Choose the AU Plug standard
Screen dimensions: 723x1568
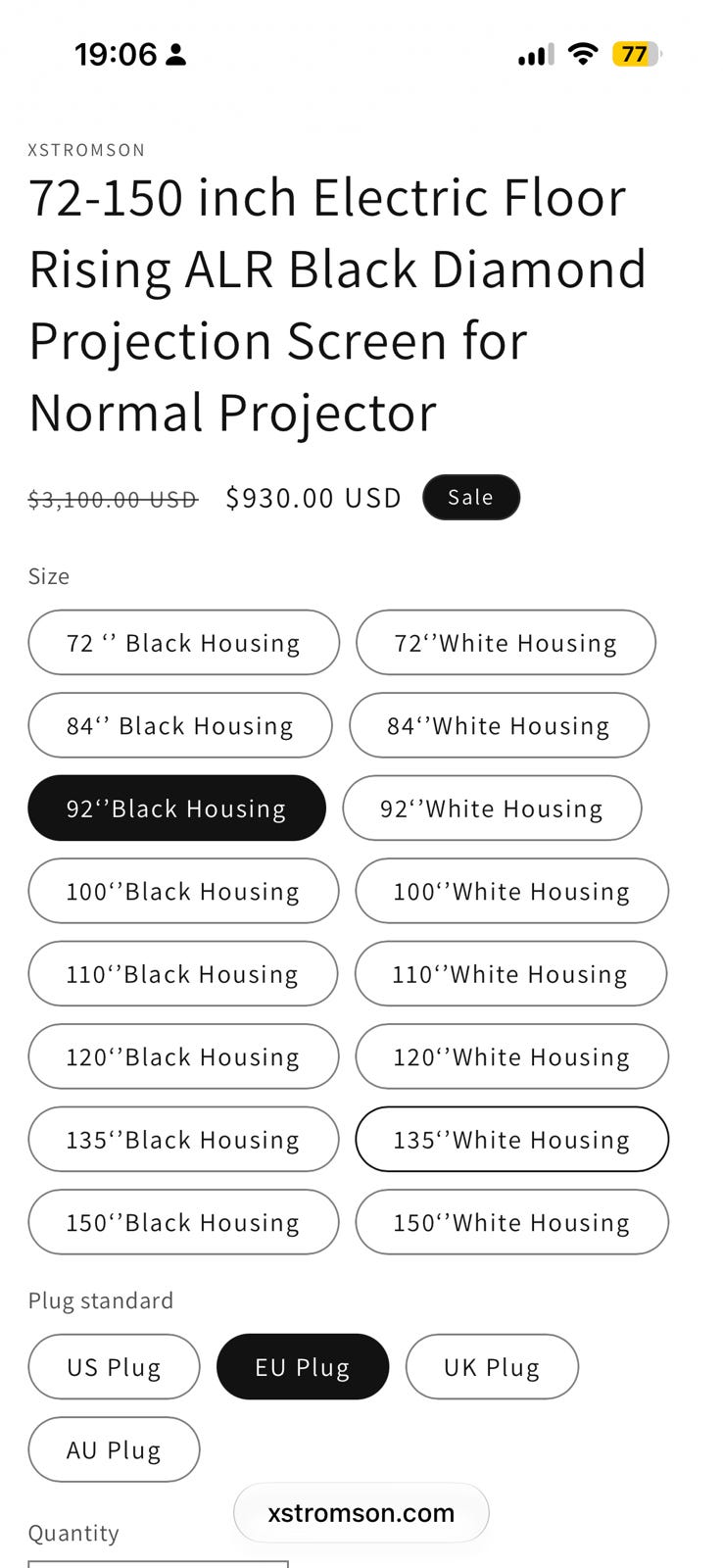[x=114, y=1449]
